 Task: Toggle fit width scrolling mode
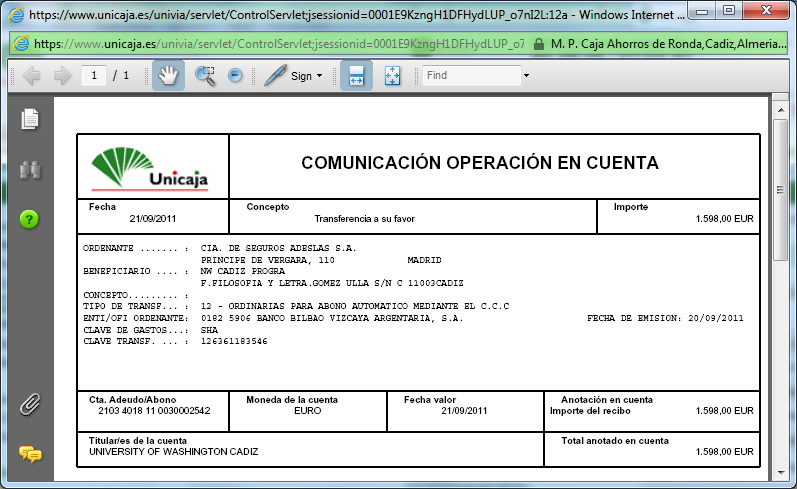(356, 76)
